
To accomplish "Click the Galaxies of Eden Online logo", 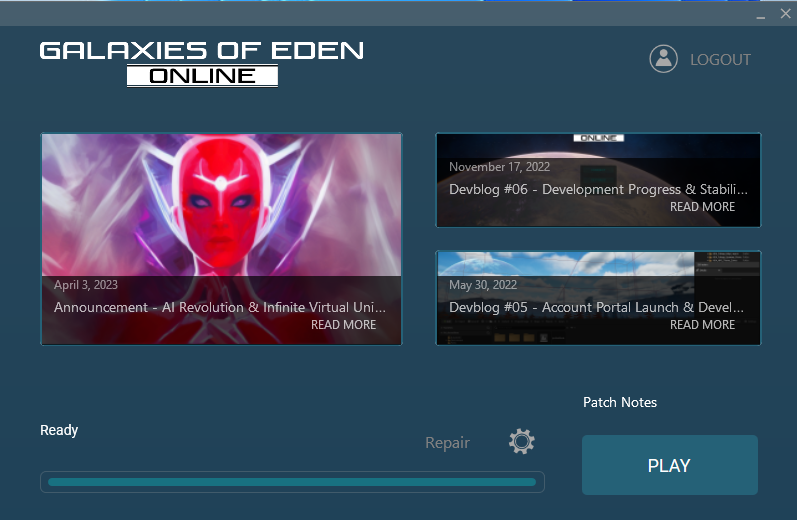I will [x=202, y=62].
